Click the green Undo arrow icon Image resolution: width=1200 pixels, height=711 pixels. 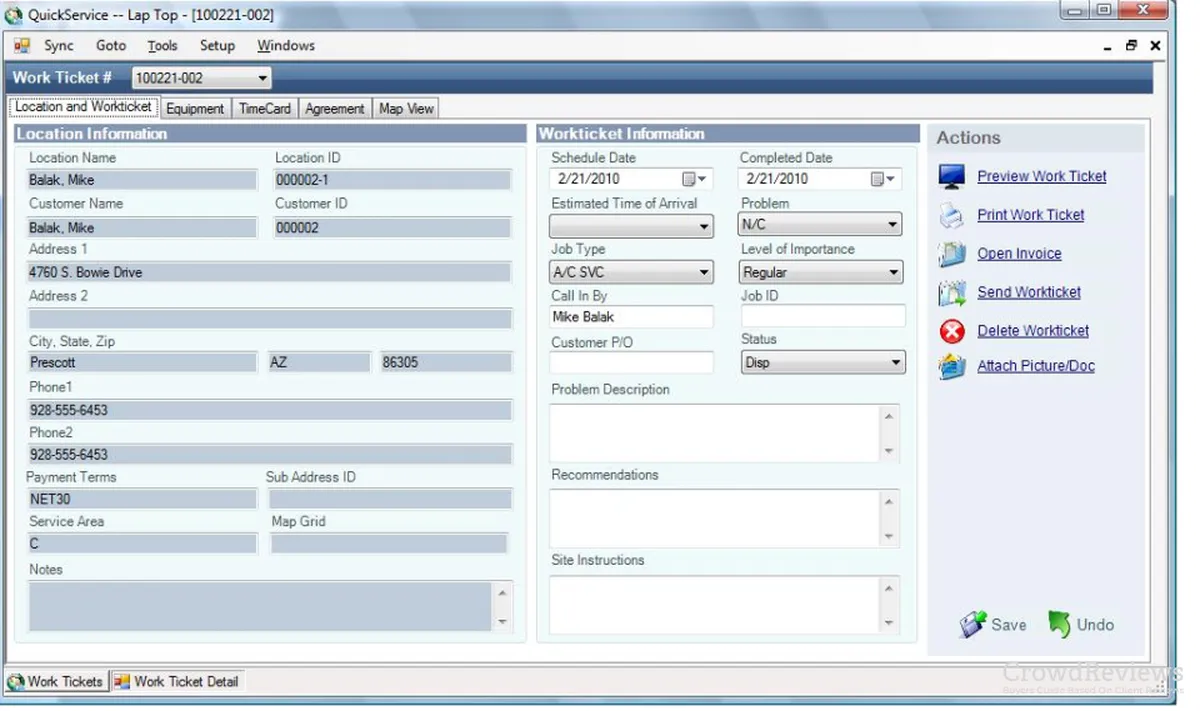click(x=1059, y=625)
